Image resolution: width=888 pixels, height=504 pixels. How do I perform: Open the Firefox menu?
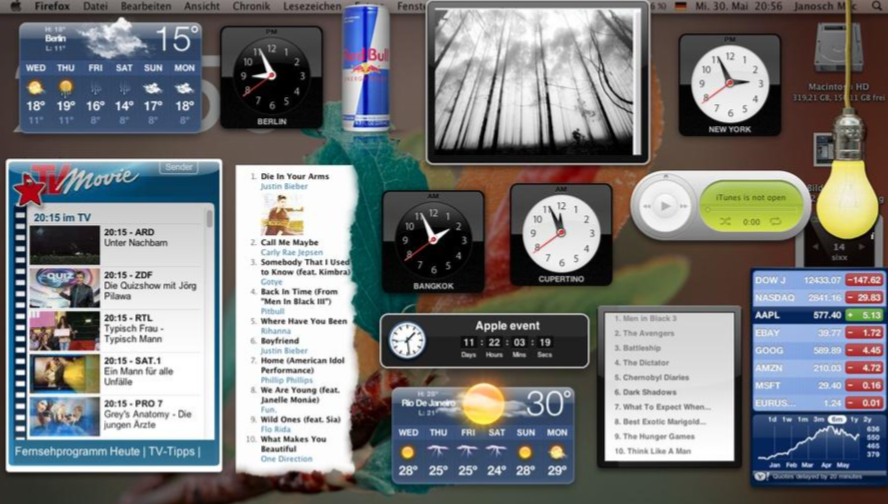52,6
